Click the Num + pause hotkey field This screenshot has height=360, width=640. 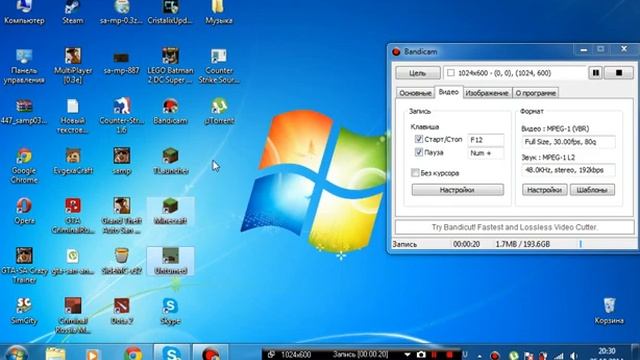[x=485, y=153]
